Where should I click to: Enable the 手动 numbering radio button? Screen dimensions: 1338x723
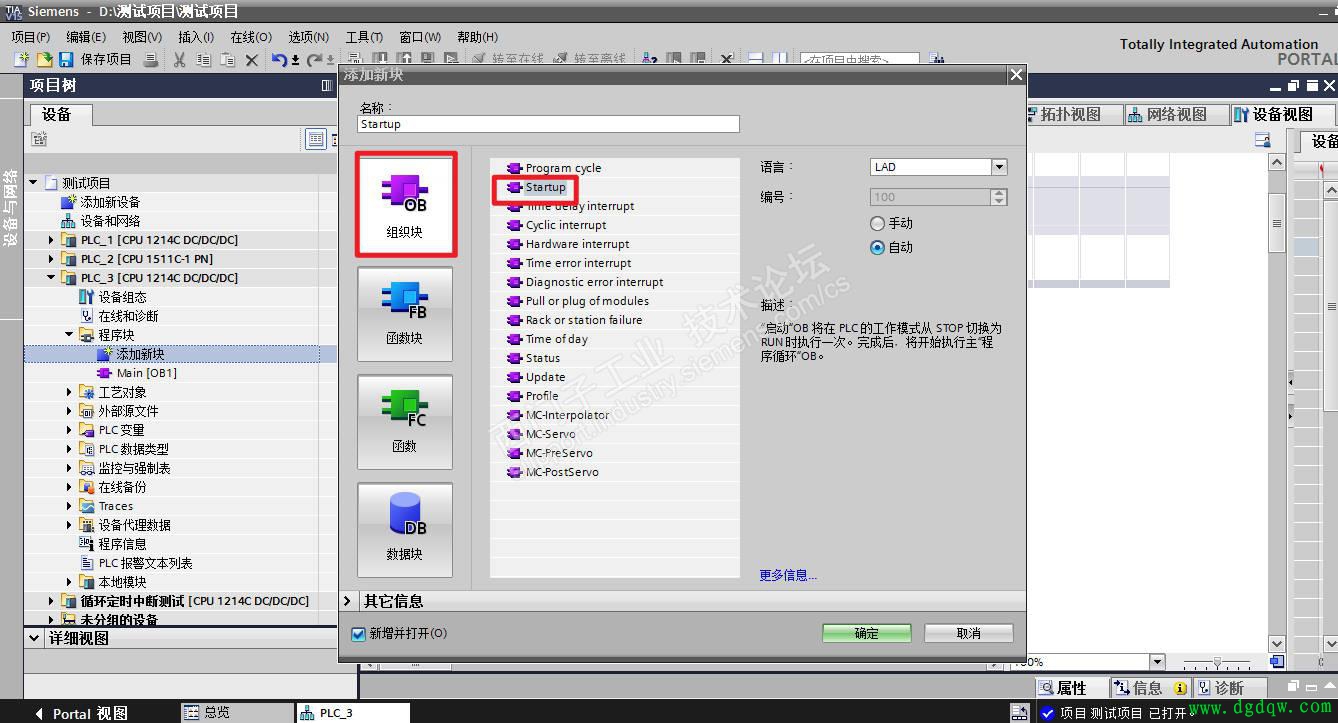[877, 223]
